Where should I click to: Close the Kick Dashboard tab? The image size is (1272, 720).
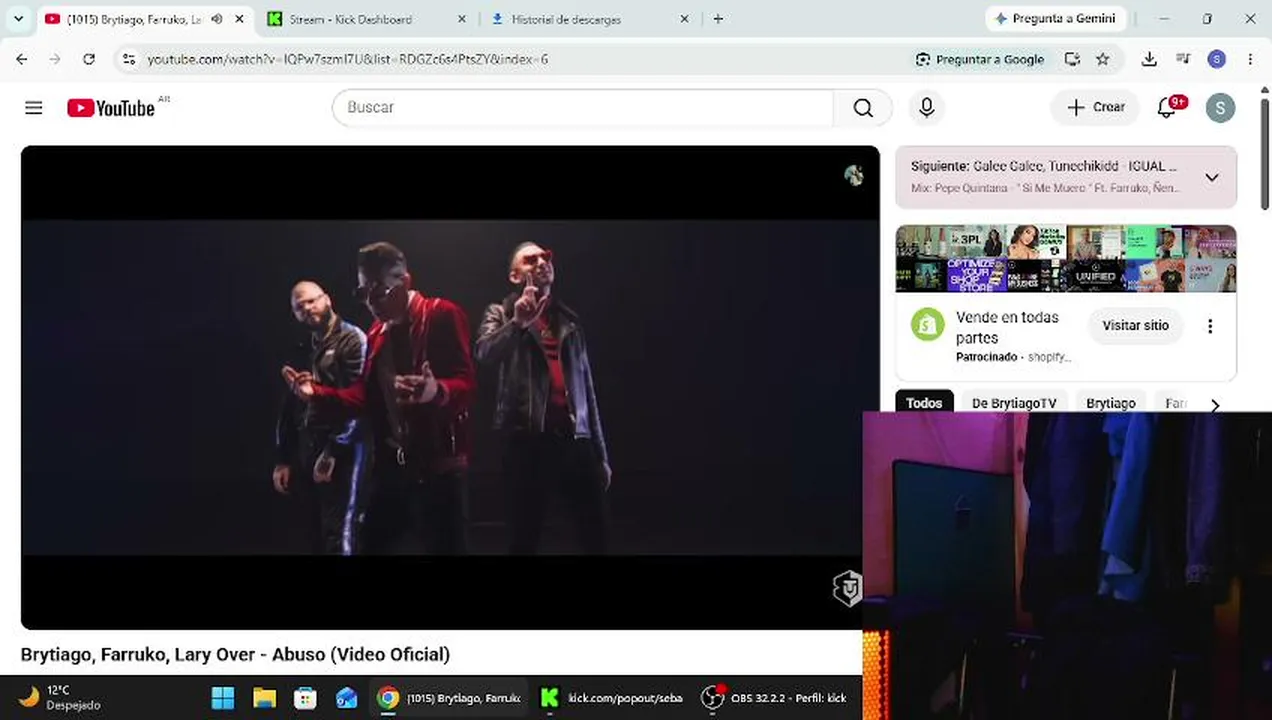point(461,19)
